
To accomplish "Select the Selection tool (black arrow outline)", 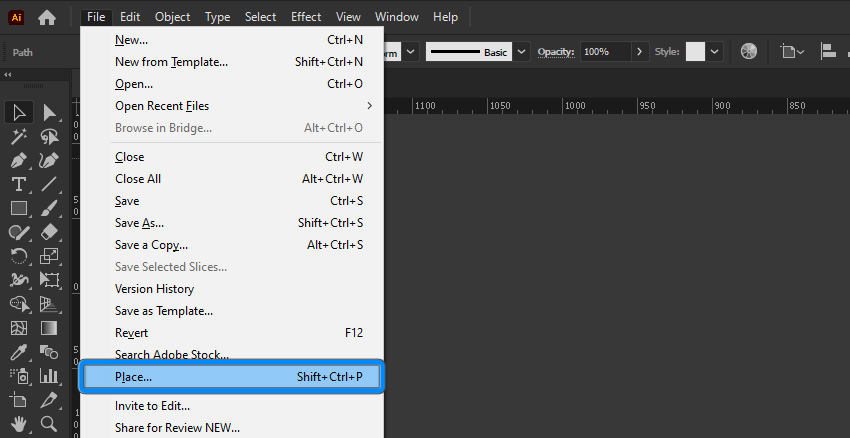I will pyautogui.click(x=19, y=113).
